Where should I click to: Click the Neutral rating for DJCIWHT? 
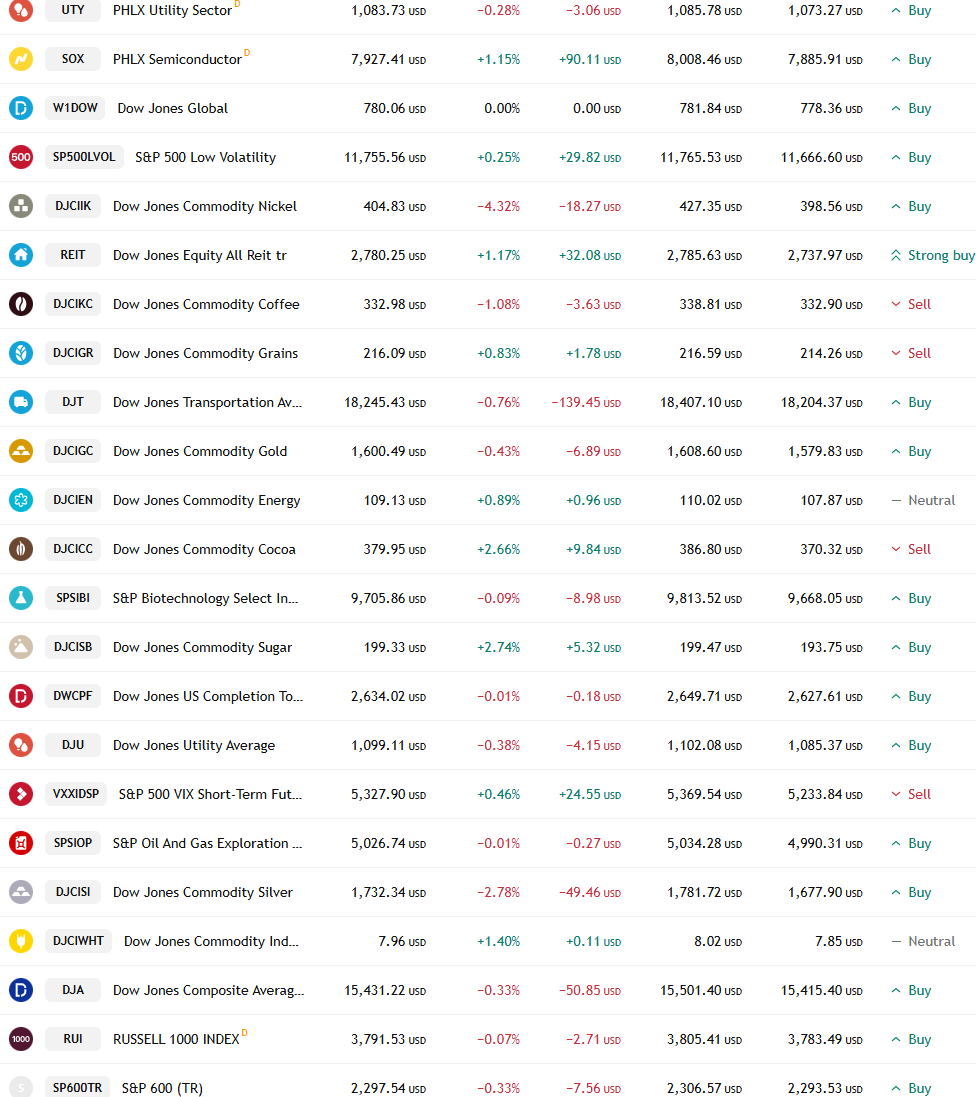pos(923,941)
